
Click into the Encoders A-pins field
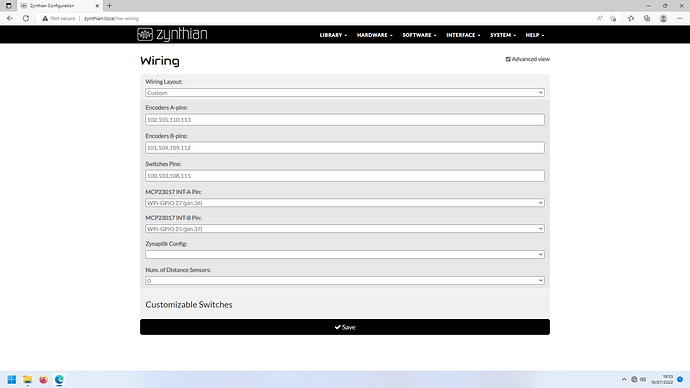[345, 120]
